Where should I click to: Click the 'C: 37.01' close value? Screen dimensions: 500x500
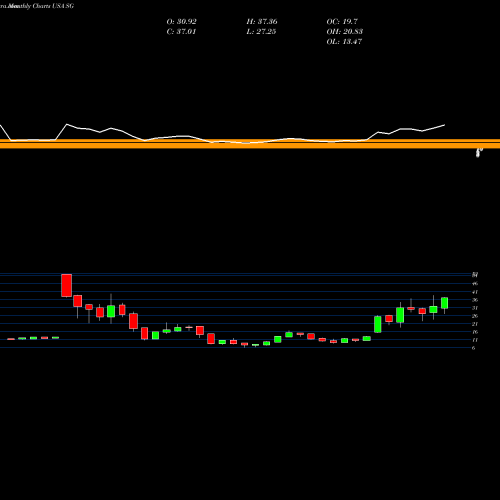pyautogui.click(x=181, y=32)
